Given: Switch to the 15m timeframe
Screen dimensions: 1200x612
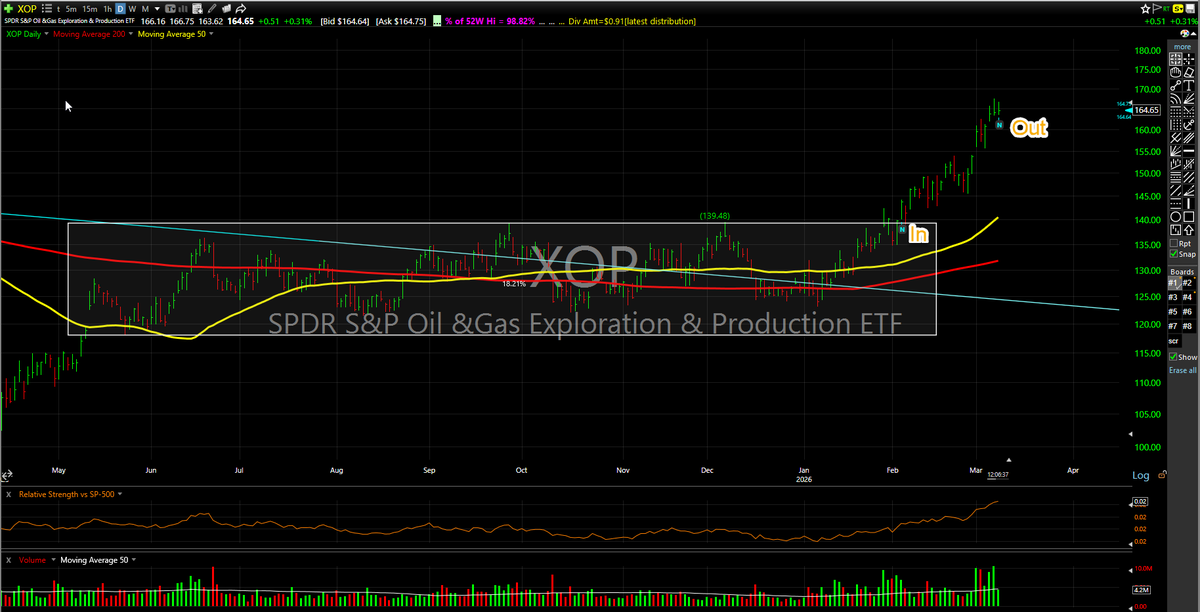Looking at the screenshot, I should click(x=90, y=9).
